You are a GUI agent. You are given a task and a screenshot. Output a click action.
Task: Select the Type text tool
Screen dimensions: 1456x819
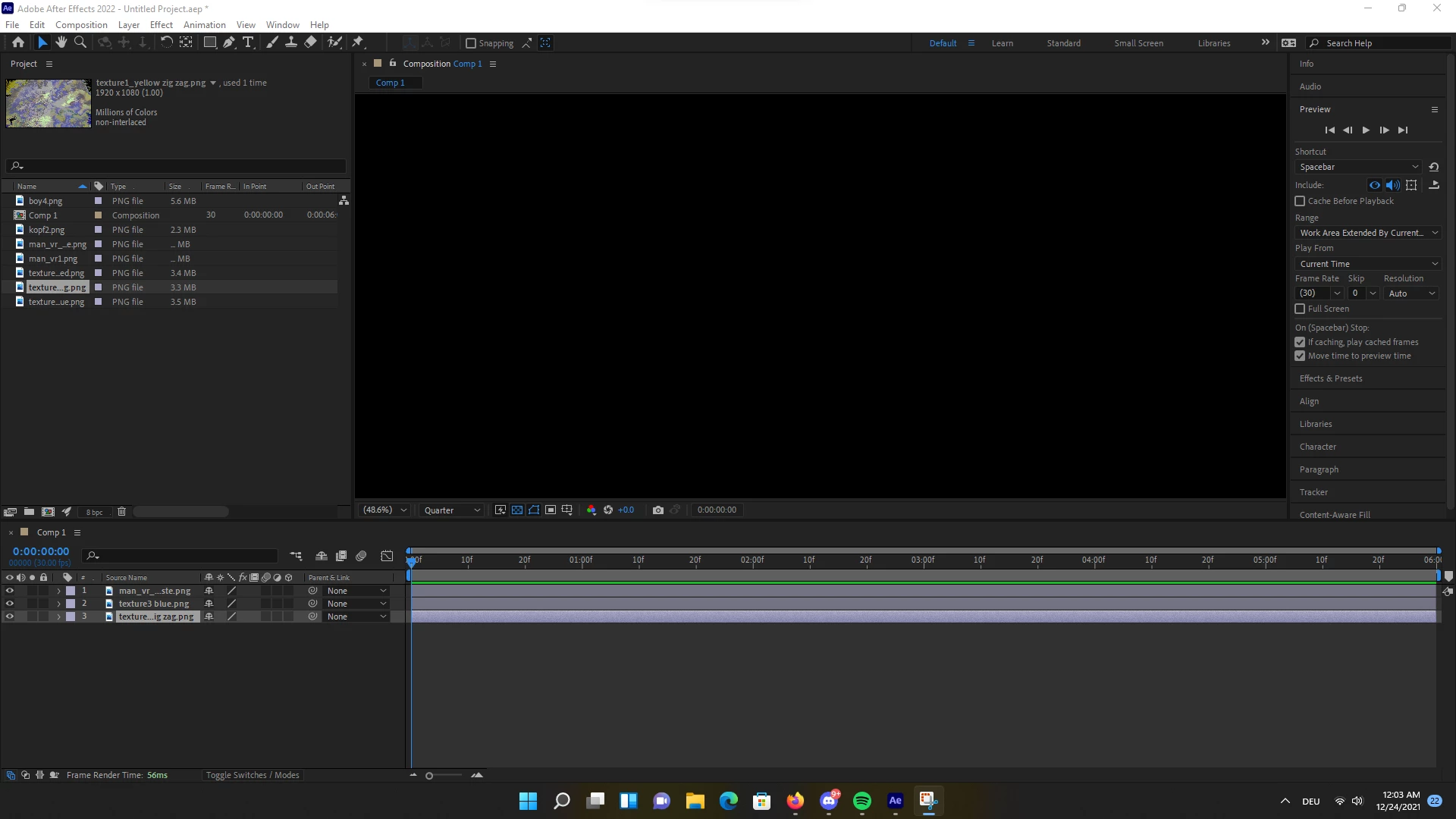coord(248,42)
